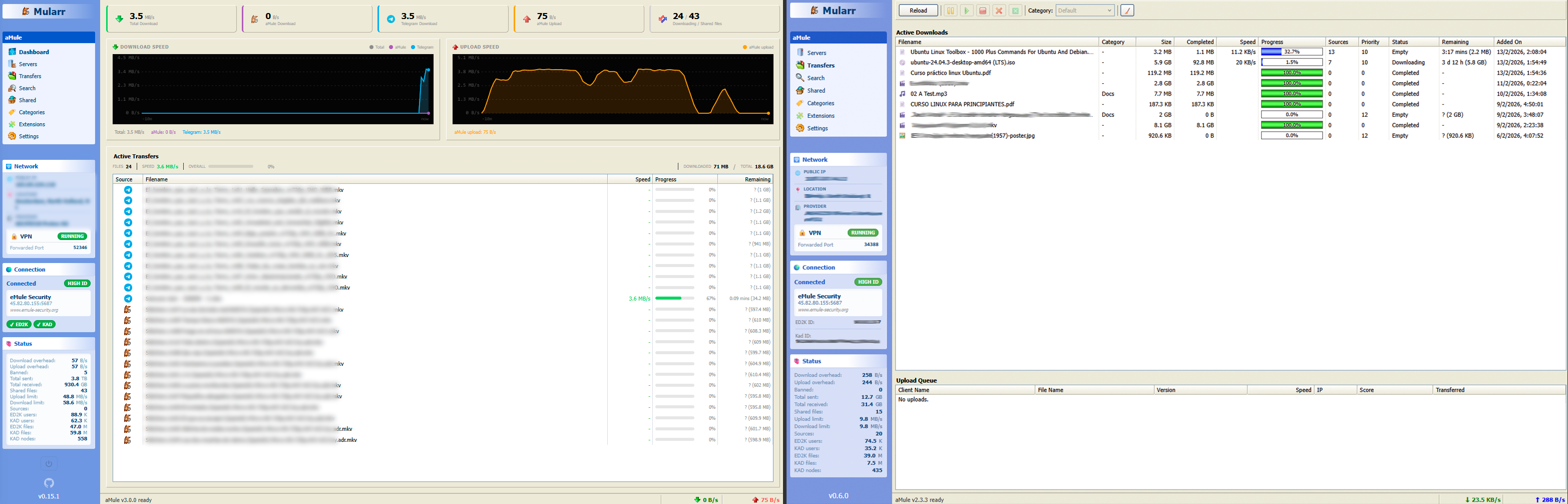1568x504 pixels.
Task: Select ubuntu-24.04.3-desktop-amd64 (LTS).iso row
Action: click(x=1231, y=62)
